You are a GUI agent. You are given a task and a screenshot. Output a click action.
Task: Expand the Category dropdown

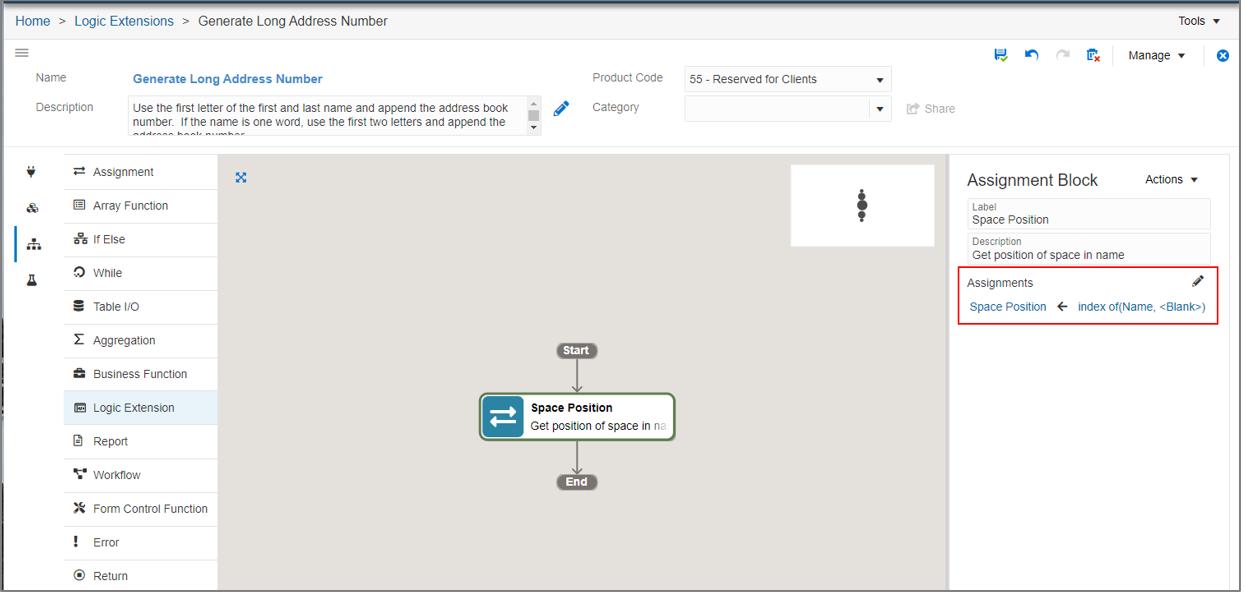(880, 108)
